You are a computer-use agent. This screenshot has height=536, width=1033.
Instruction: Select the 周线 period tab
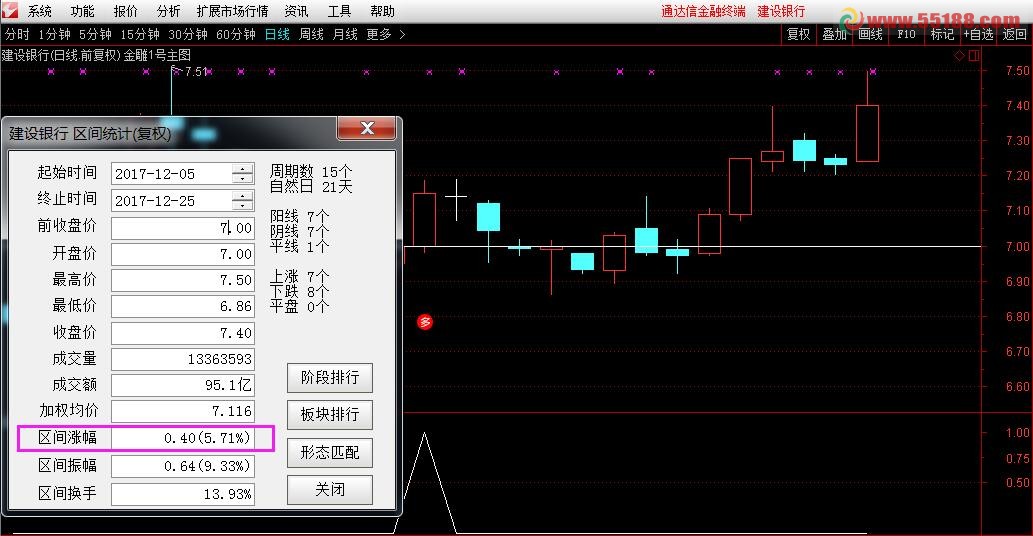311,34
